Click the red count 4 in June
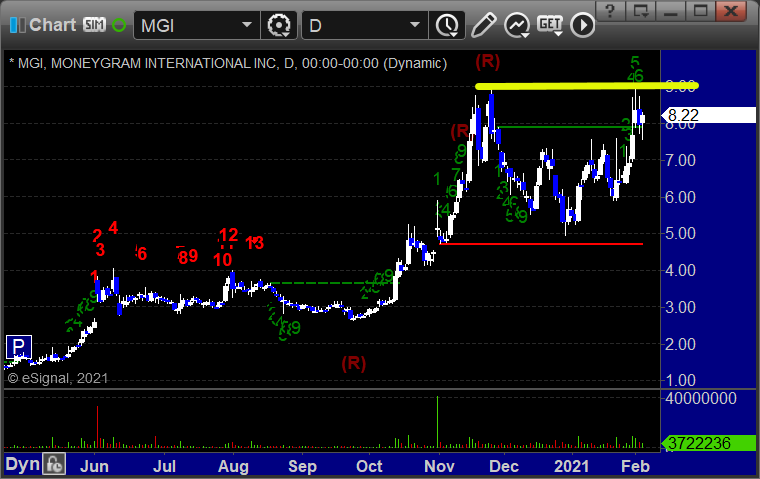The image size is (760, 479). point(113,227)
